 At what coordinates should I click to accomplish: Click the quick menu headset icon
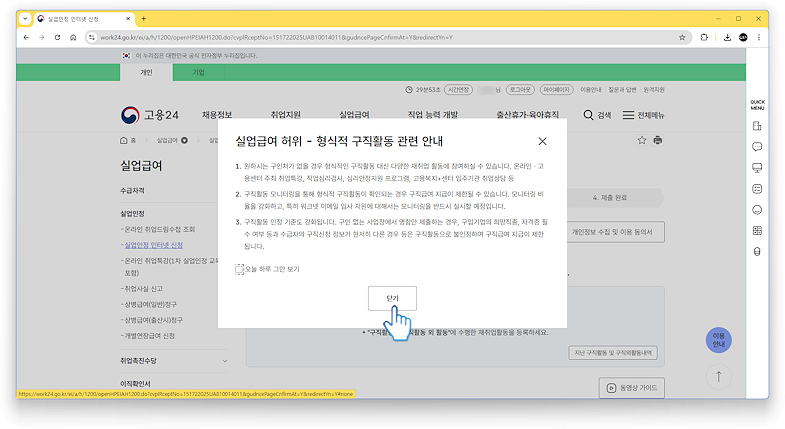(x=757, y=251)
